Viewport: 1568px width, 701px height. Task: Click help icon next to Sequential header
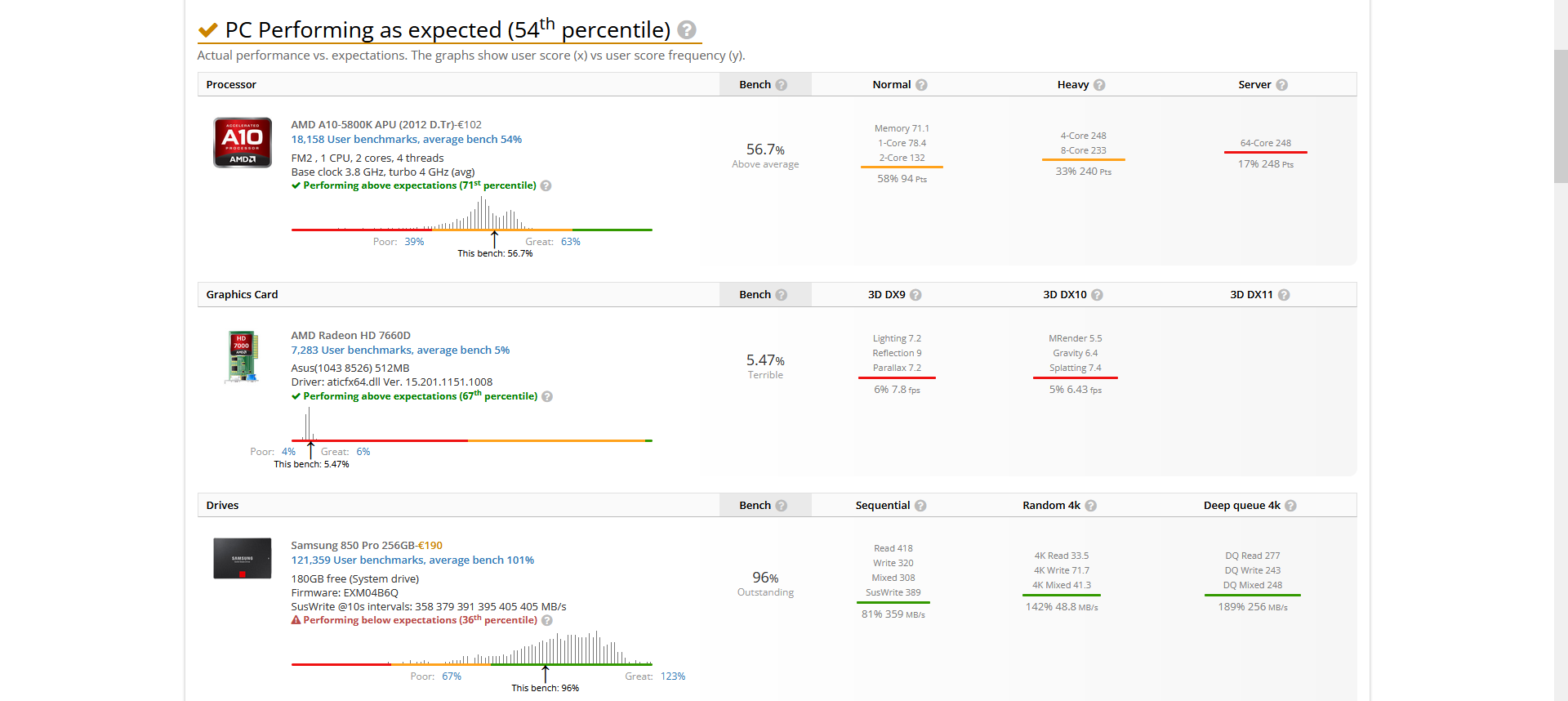click(x=920, y=506)
